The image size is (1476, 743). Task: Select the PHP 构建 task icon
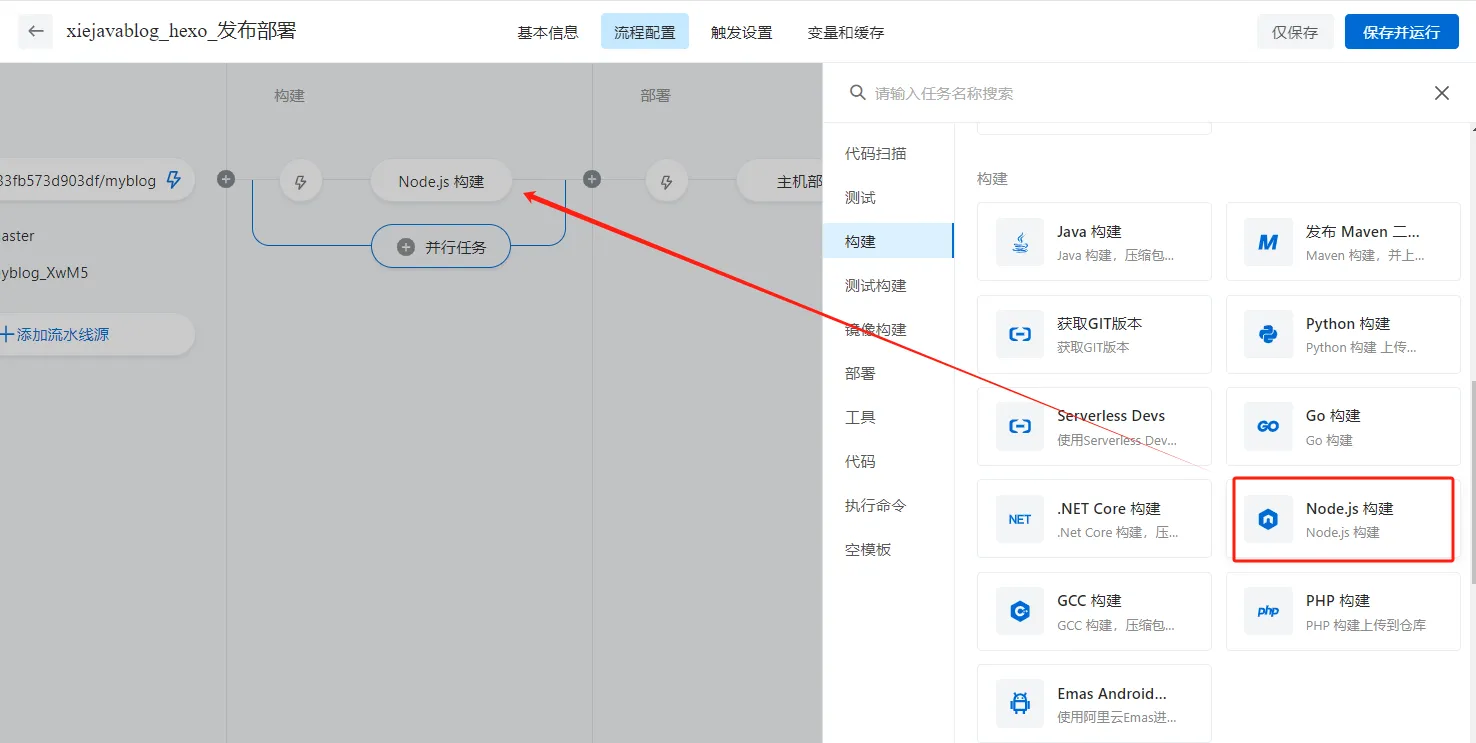click(x=1267, y=611)
